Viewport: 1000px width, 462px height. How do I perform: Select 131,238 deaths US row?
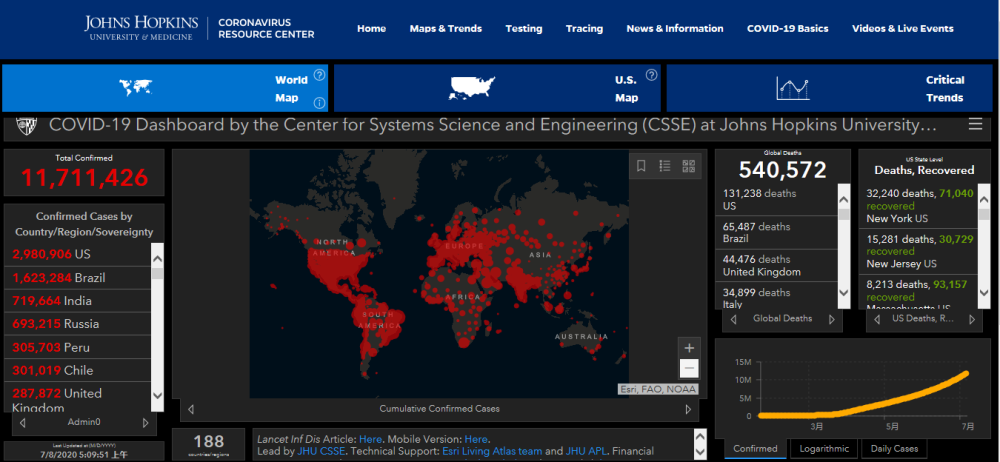click(x=779, y=199)
